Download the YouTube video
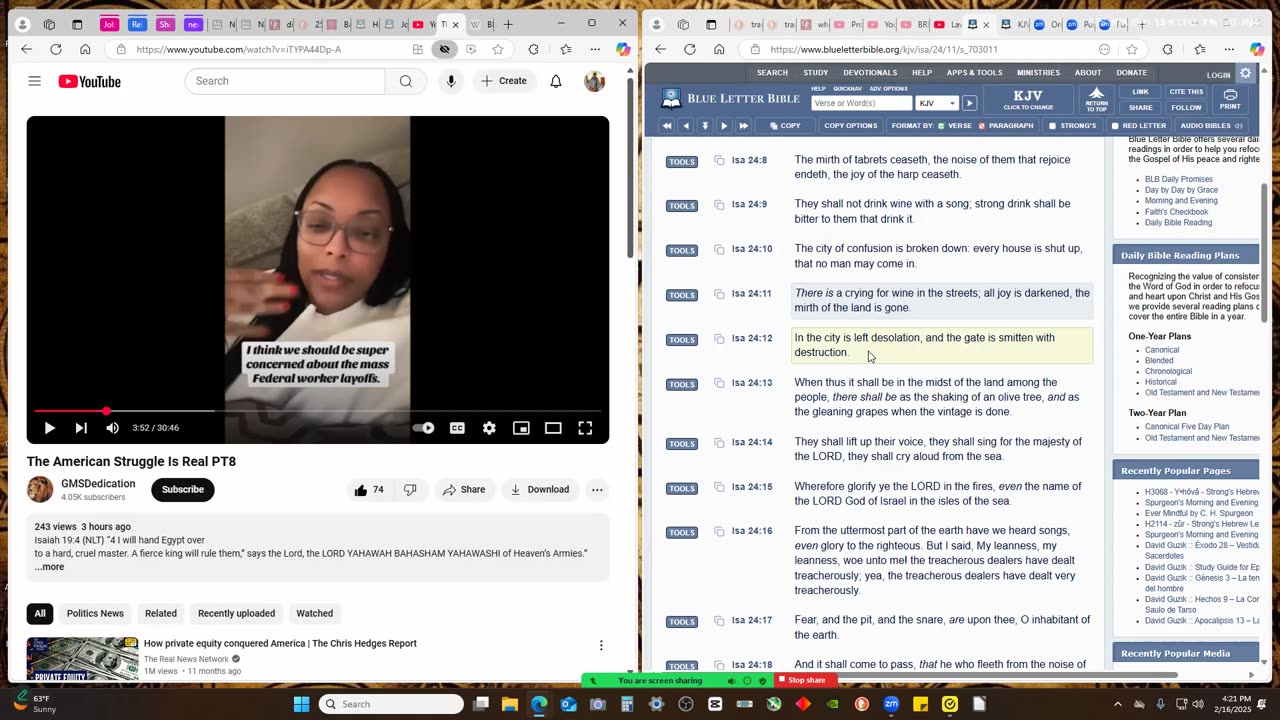1280x720 pixels. pos(539,490)
